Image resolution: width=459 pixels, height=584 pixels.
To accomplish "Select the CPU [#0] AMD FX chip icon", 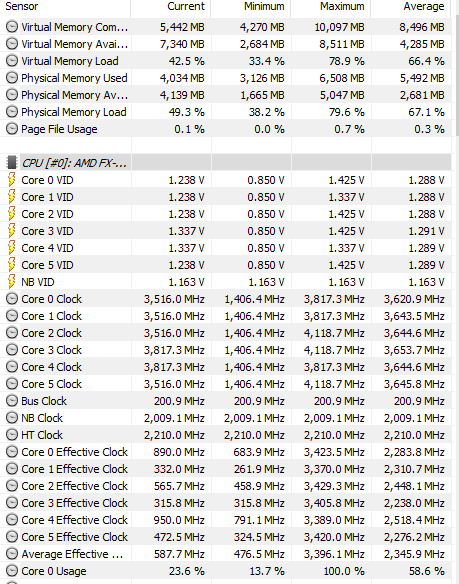I will pyautogui.click(x=12, y=163).
